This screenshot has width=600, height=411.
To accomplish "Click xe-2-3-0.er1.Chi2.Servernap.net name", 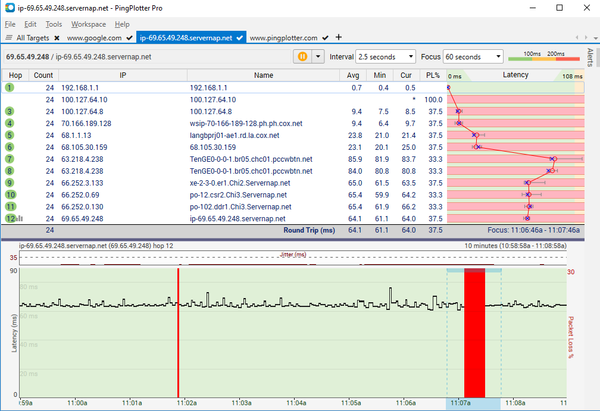I will [x=240, y=183].
